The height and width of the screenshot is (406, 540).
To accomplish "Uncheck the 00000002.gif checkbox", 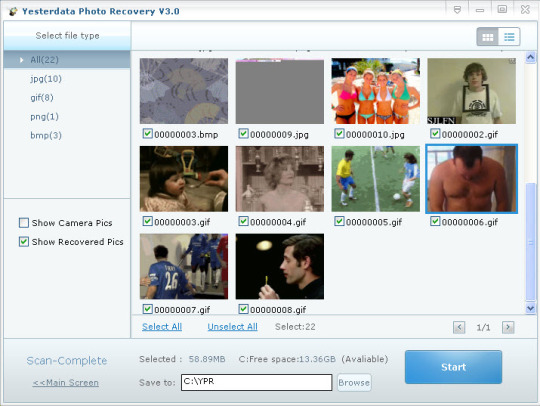I will pyautogui.click(x=435, y=134).
